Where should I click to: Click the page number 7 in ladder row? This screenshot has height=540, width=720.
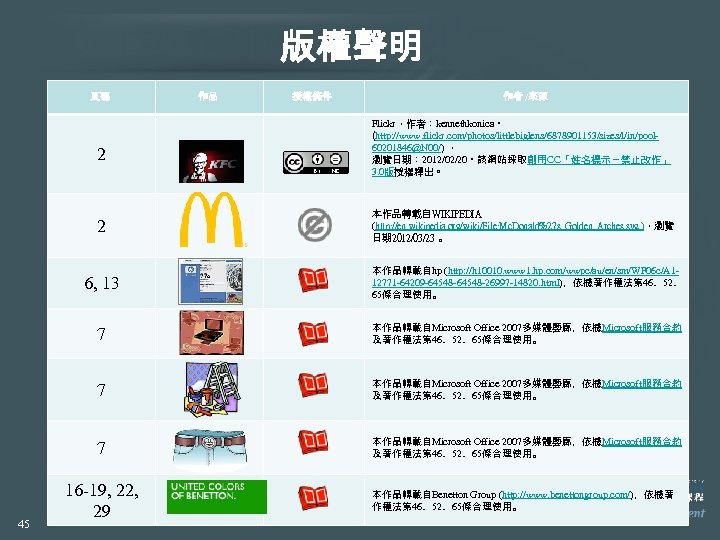101,390
